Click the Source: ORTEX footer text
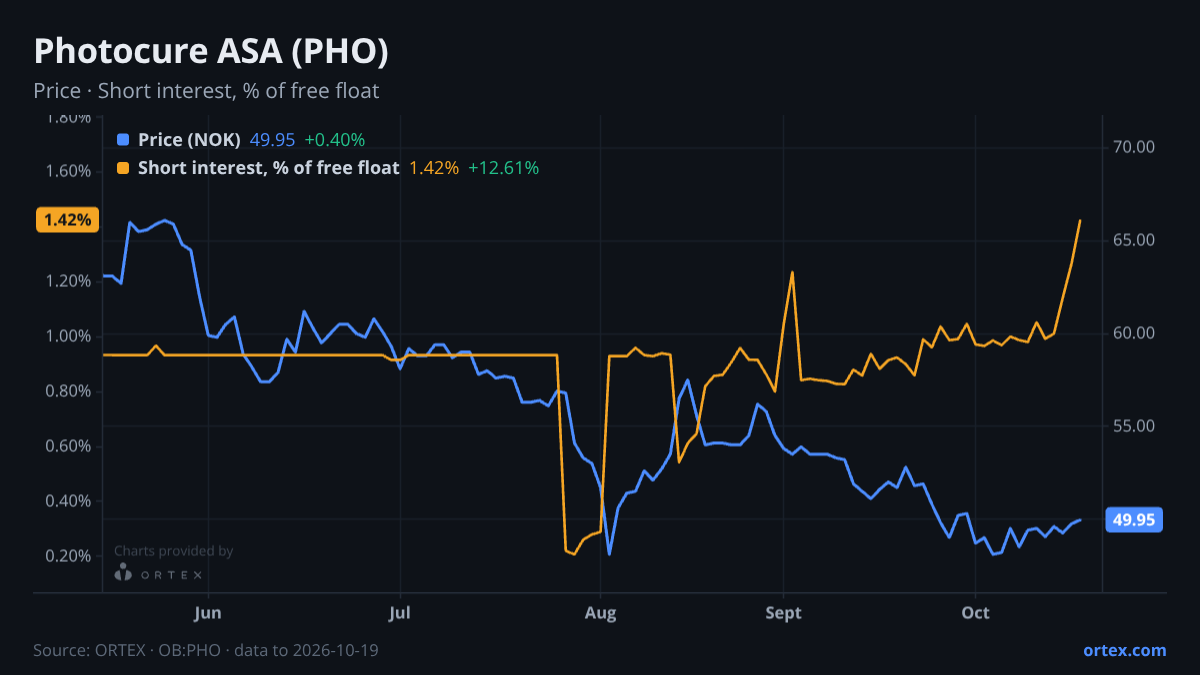The height and width of the screenshot is (675, 1200). coord(206,650)
